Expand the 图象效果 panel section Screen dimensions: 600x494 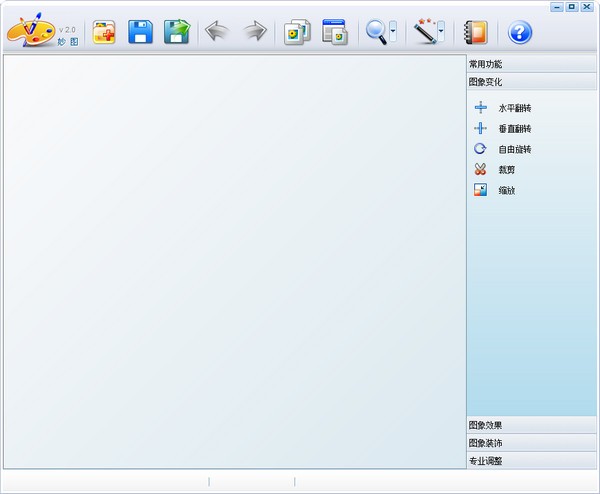[531, 425]
